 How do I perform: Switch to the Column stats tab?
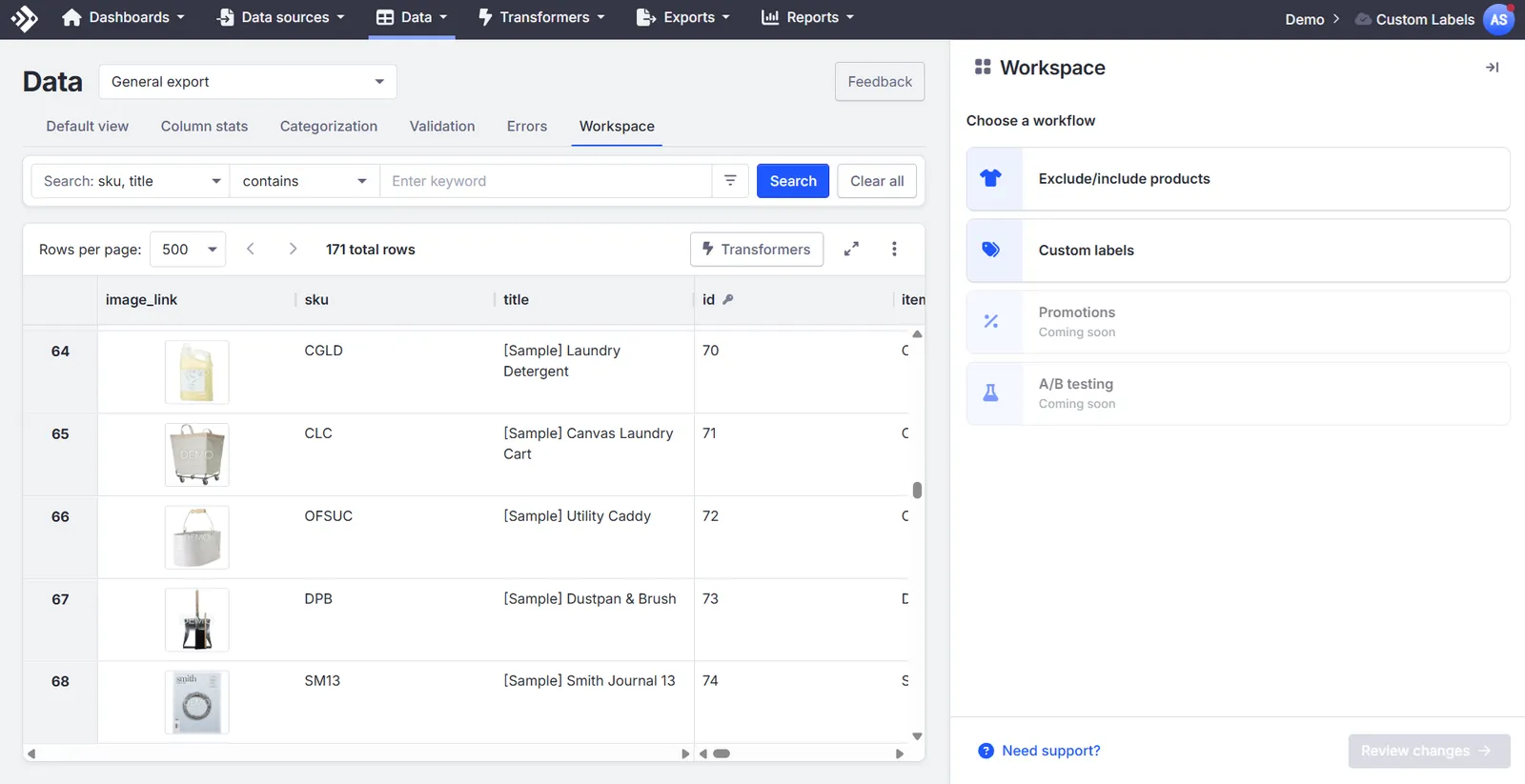204,126
